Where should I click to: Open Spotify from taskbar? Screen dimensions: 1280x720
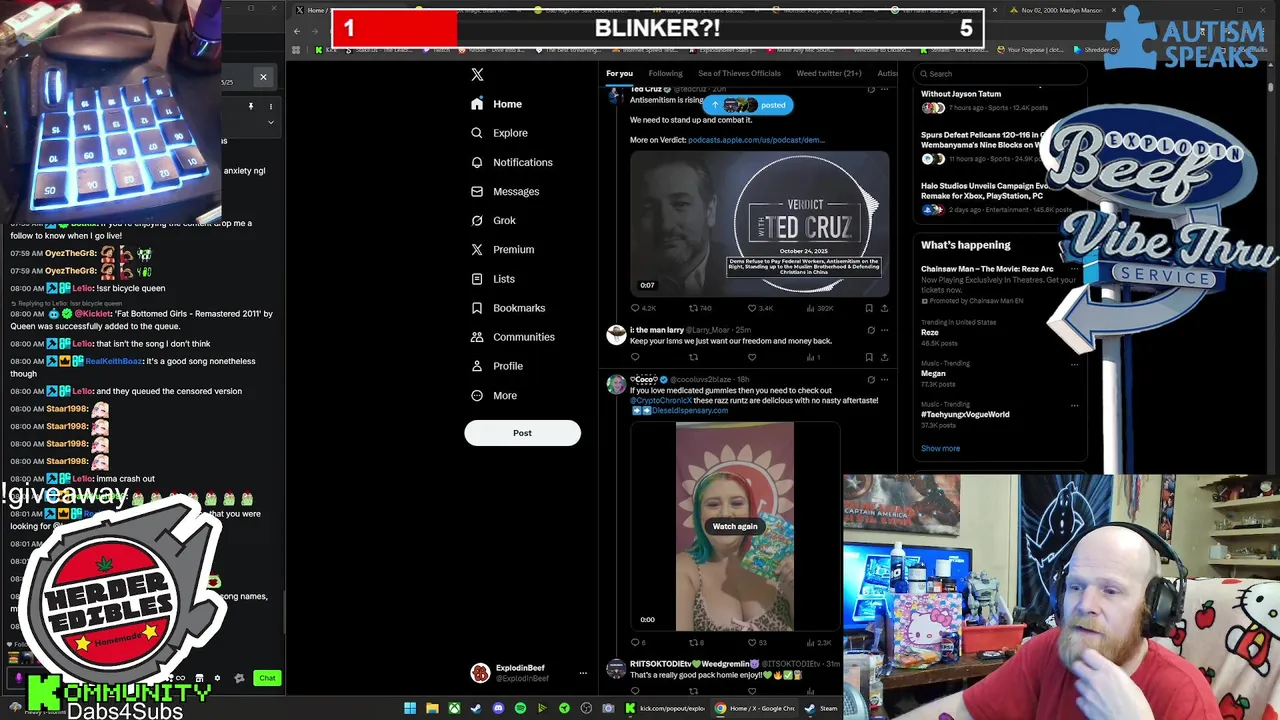point(520,708)
